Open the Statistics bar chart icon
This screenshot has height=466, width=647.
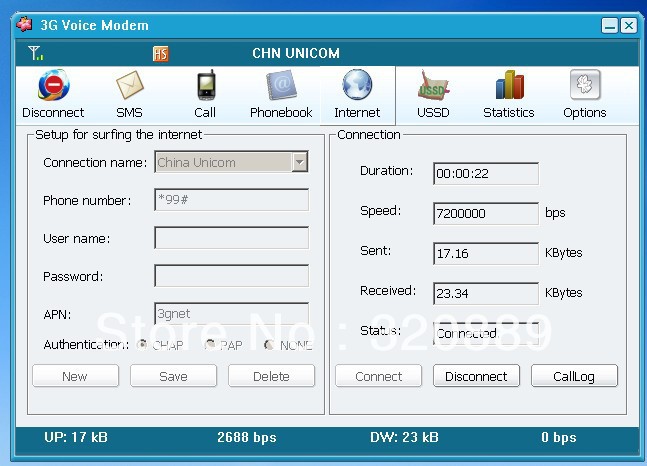click(510, 85)
